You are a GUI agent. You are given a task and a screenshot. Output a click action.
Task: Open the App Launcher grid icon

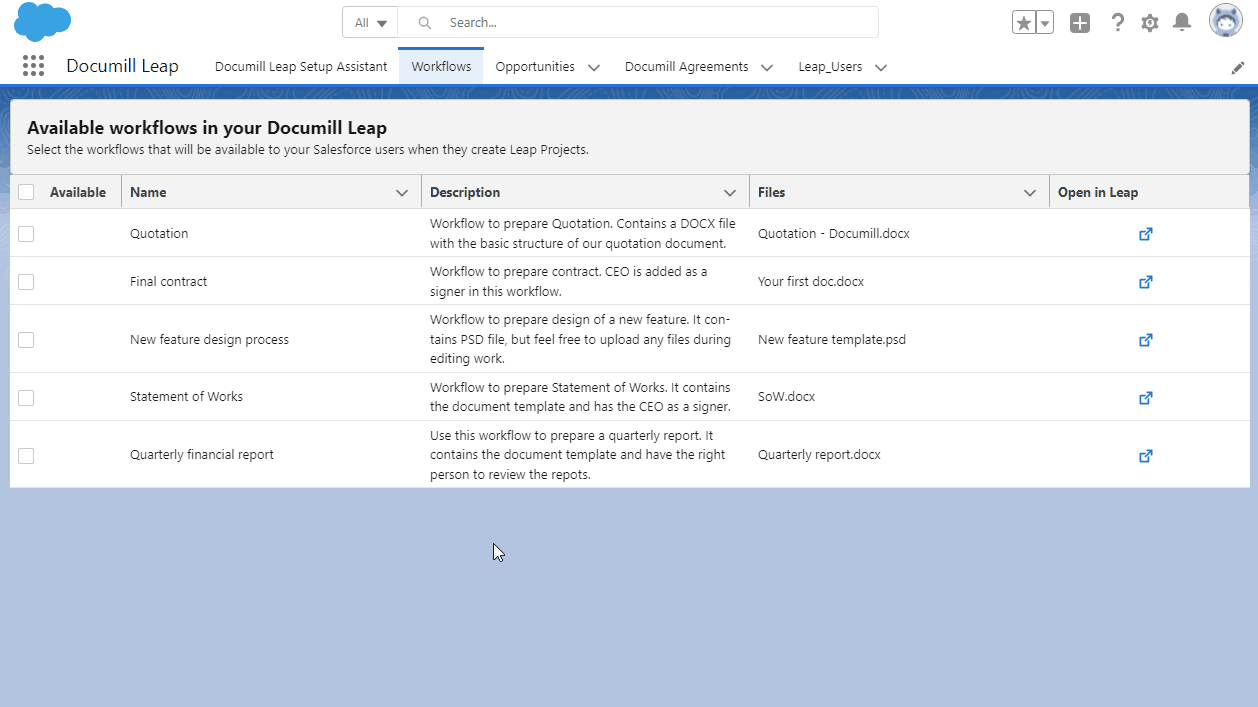point(33,65)
